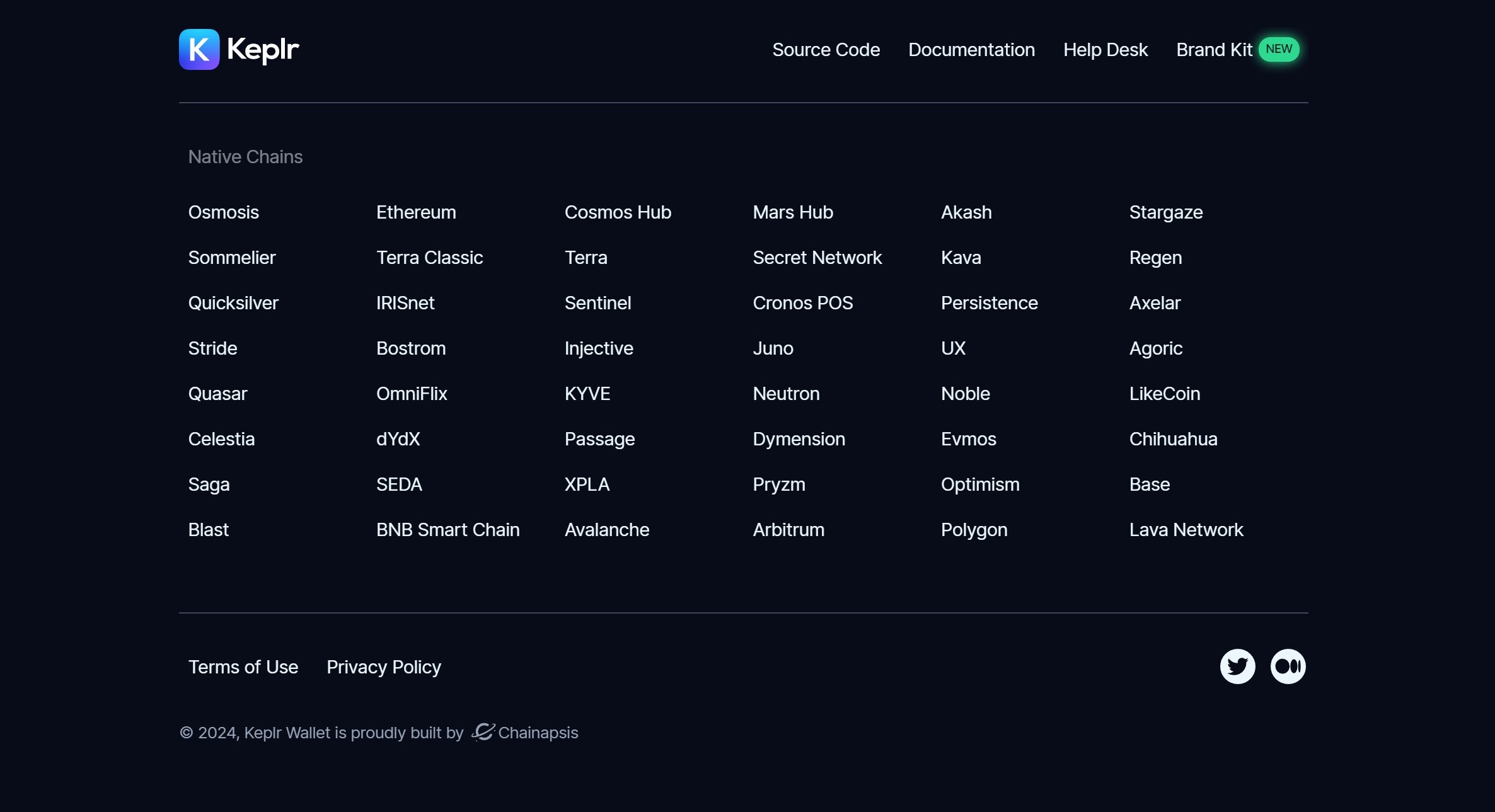Viewport: 1495px width, 812px height.
Task: Click the UX chain link
Action: tap(953, 348)
